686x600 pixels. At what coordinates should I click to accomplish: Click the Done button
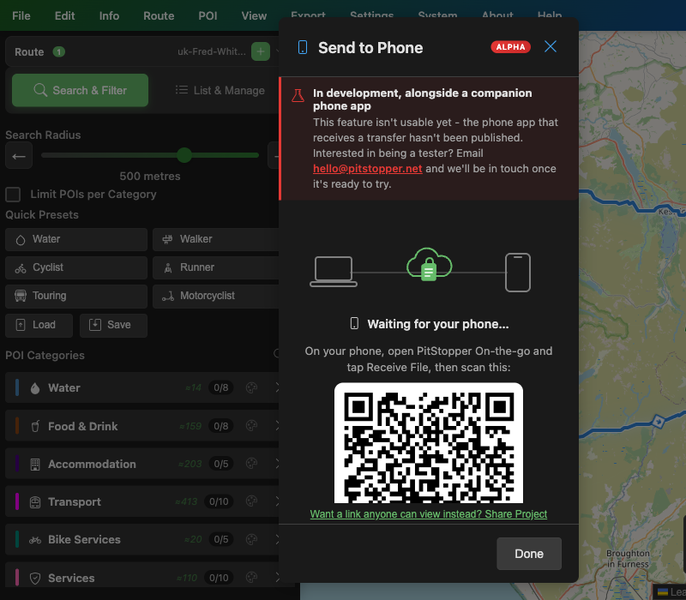(529, 554)
